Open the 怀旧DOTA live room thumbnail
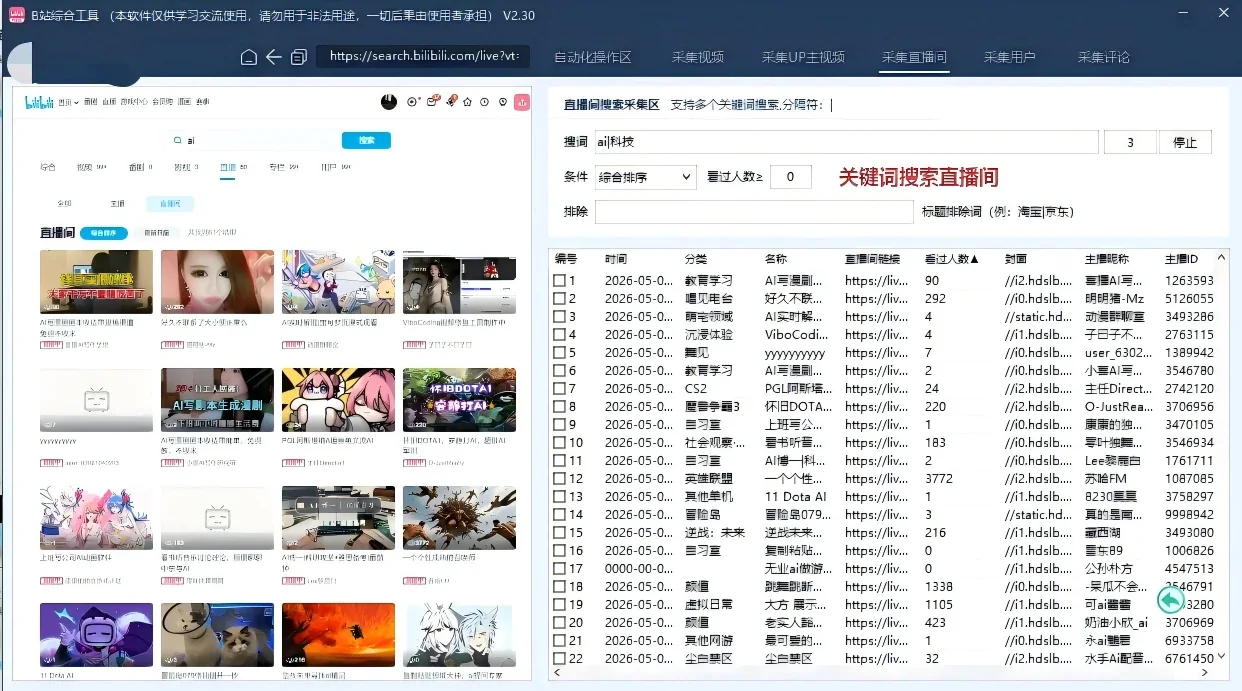The image size is (1242, 691). point(459,400)
